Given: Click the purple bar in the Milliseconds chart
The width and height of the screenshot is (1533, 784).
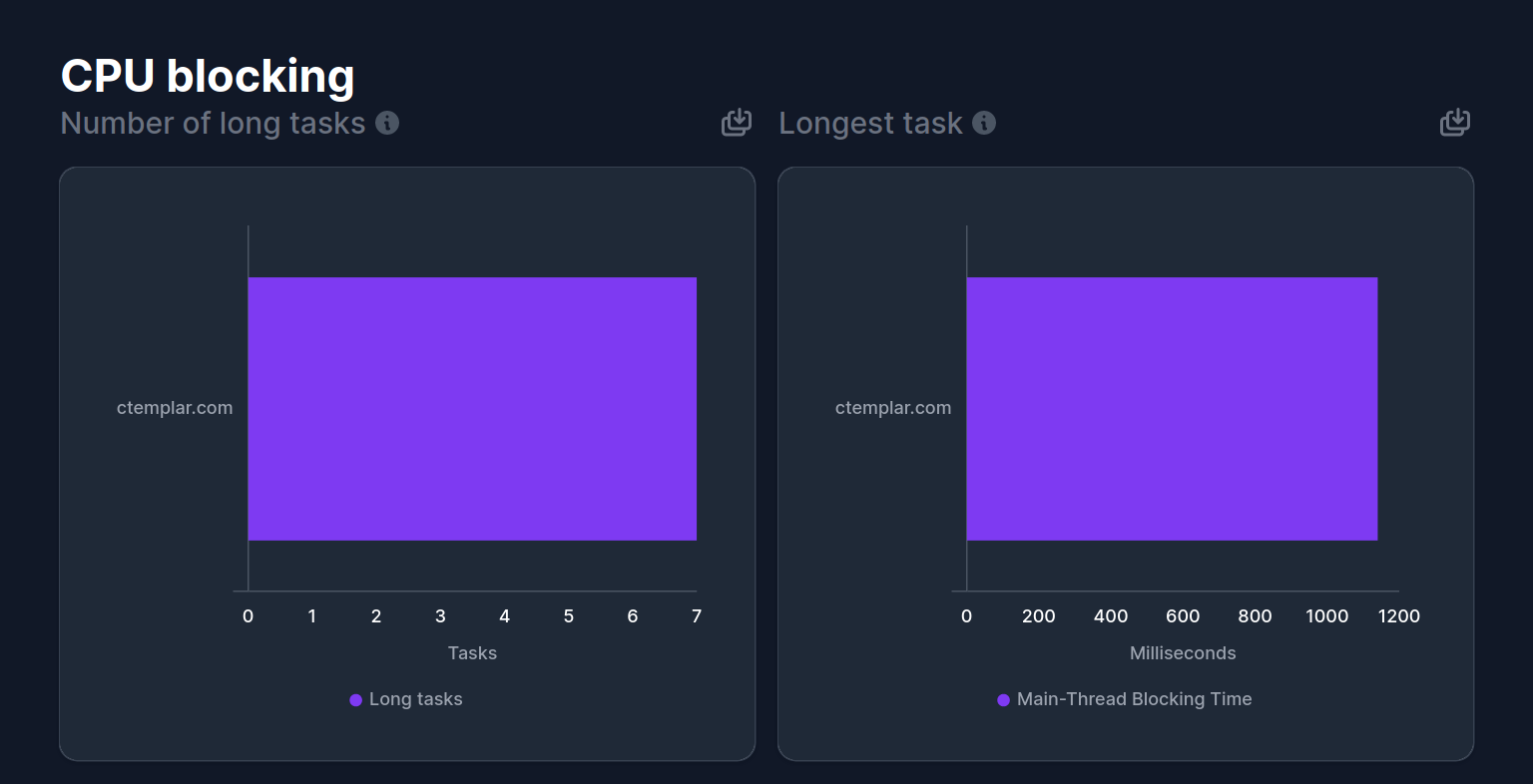Looking at the screenshot, I should click(1172, 408).
